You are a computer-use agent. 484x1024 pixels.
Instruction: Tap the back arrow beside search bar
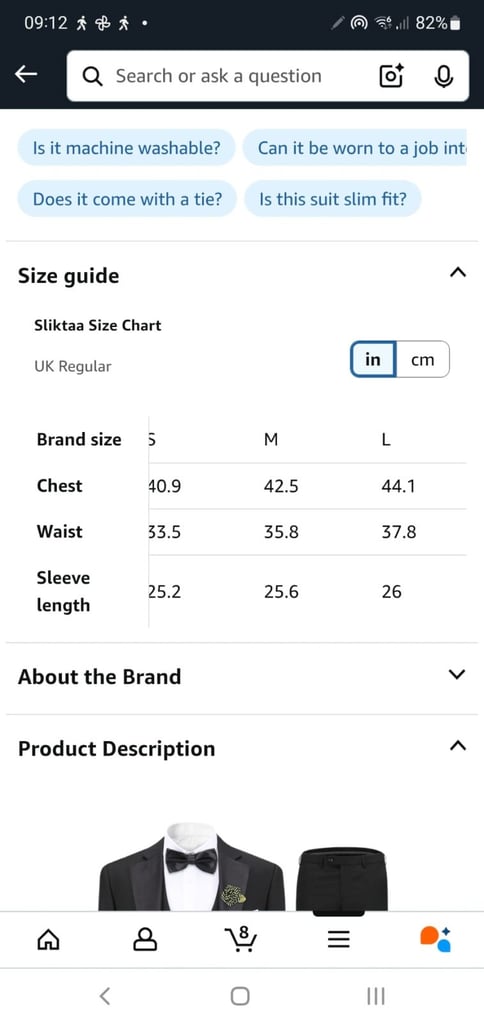point(26,75)
